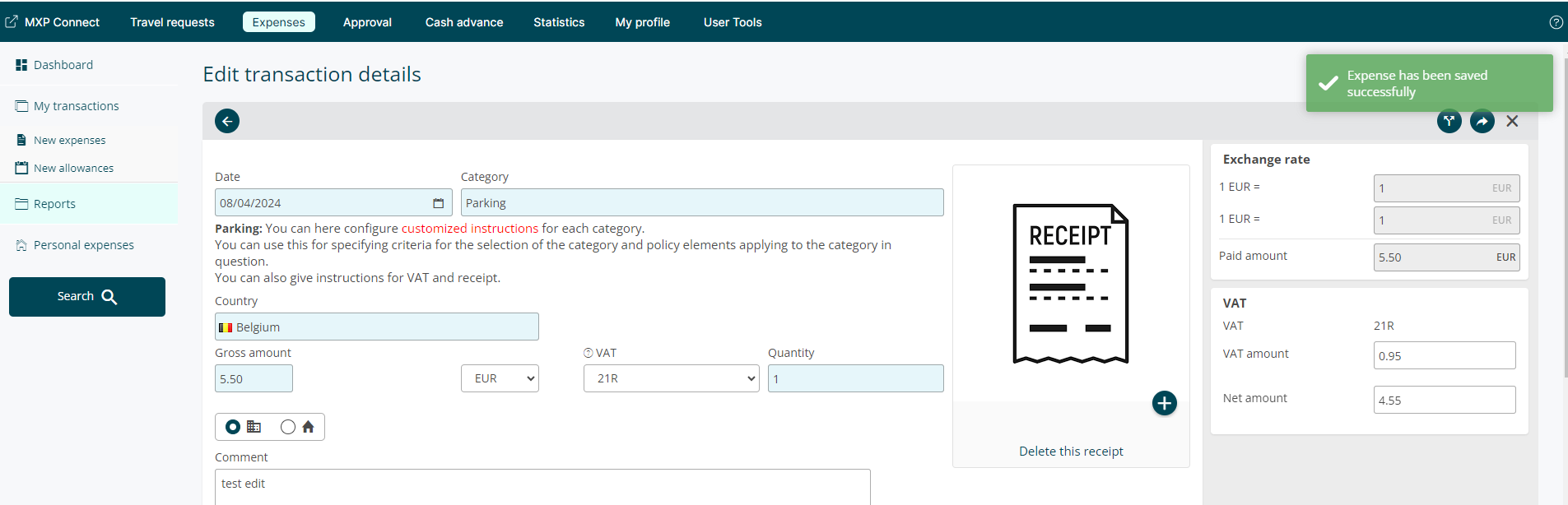This screenshot has width=1568, height=505.
Task: Click the Search button in sidebar
Action: (x=87, y=297)
